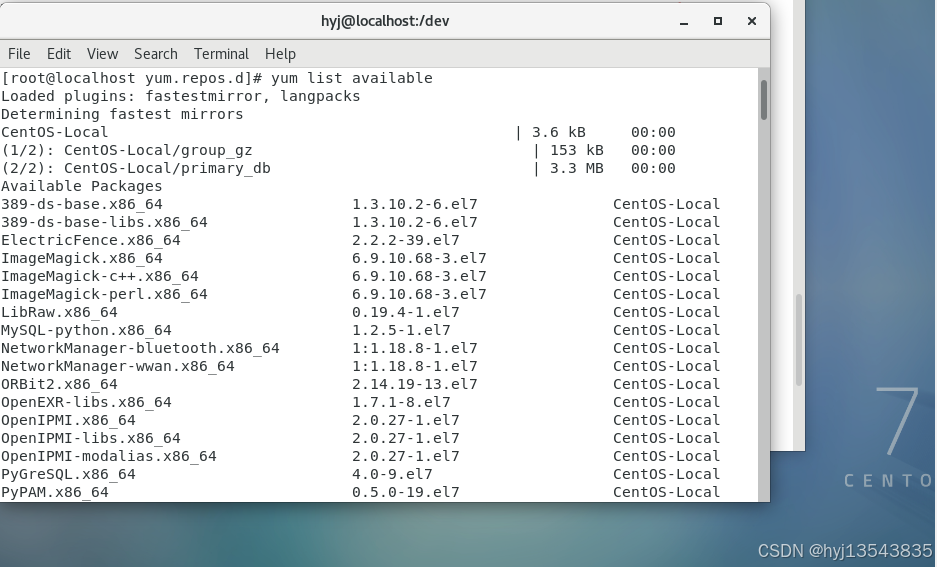Click version 1.2.5-1.el7
Image resolution: width=937 pixels, height=567 pixels.
click(x=401, y=330)
